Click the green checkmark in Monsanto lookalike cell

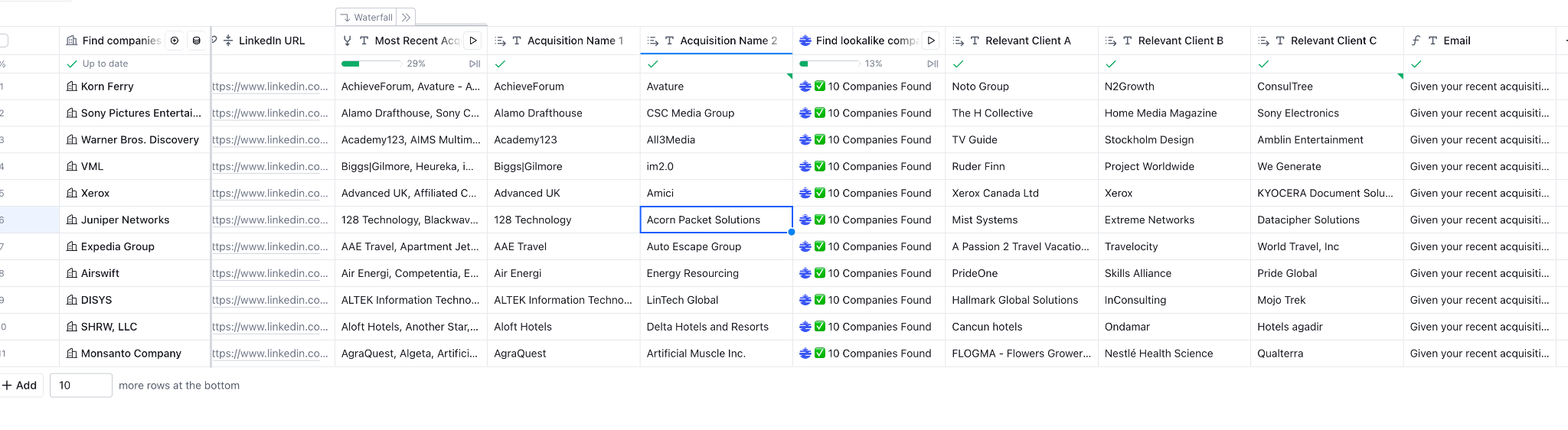[820, 353]
